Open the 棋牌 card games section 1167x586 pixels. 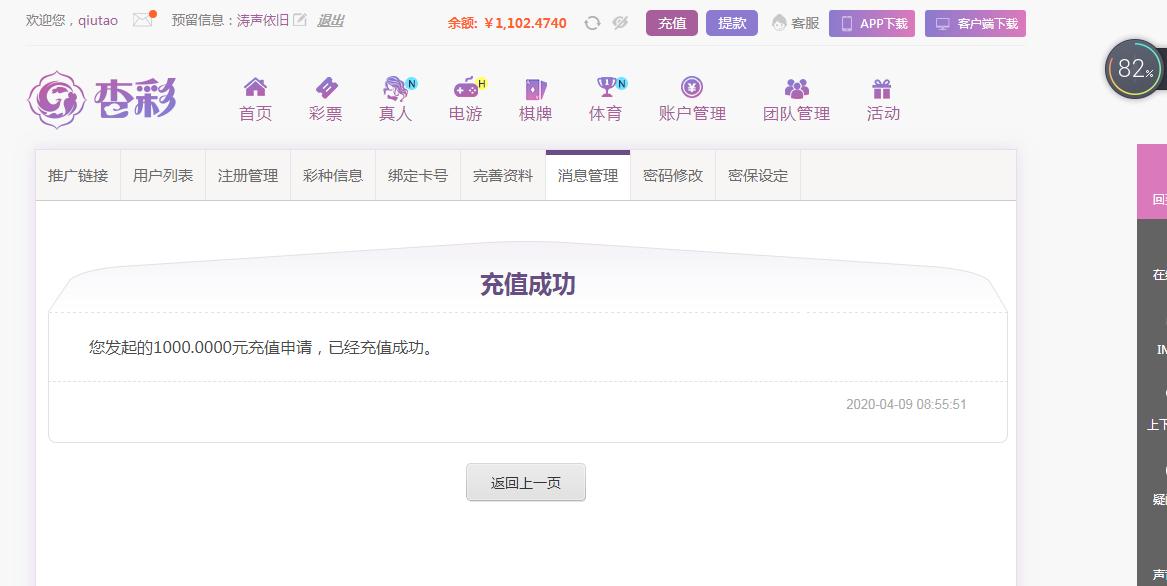536,100
